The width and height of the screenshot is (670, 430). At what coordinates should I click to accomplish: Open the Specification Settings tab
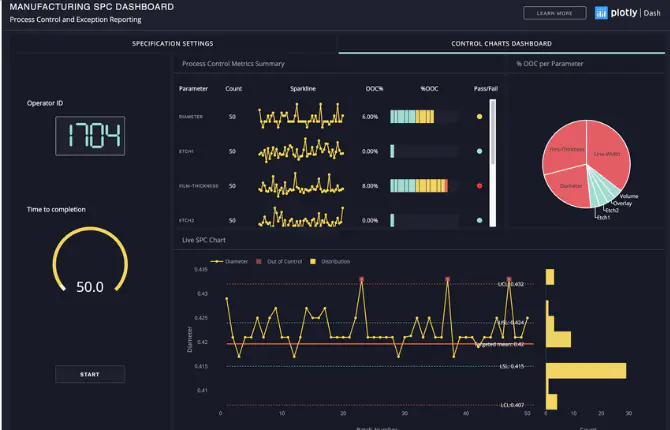coord(172,44)
